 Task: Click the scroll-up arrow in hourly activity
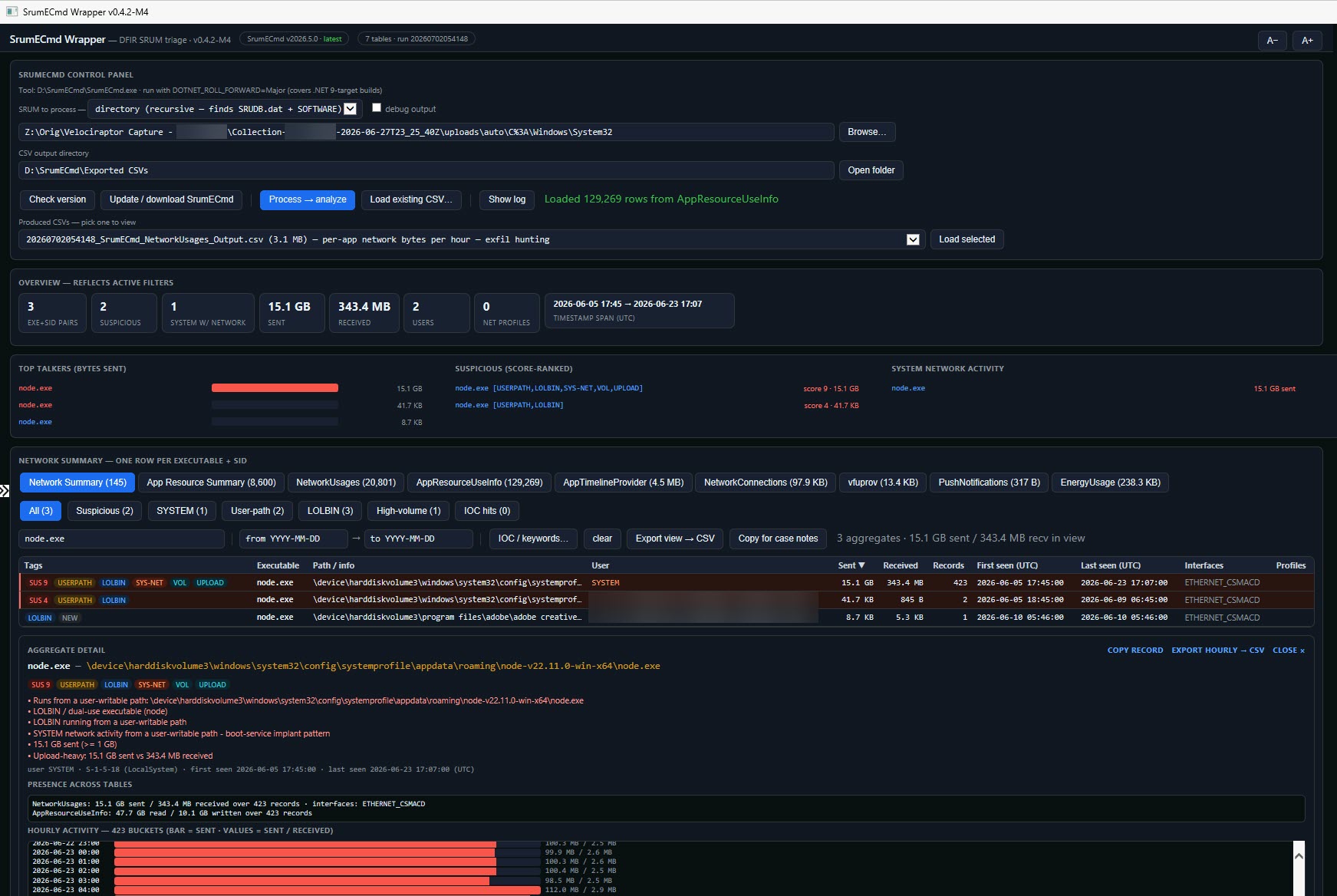tap(1299, 855)
